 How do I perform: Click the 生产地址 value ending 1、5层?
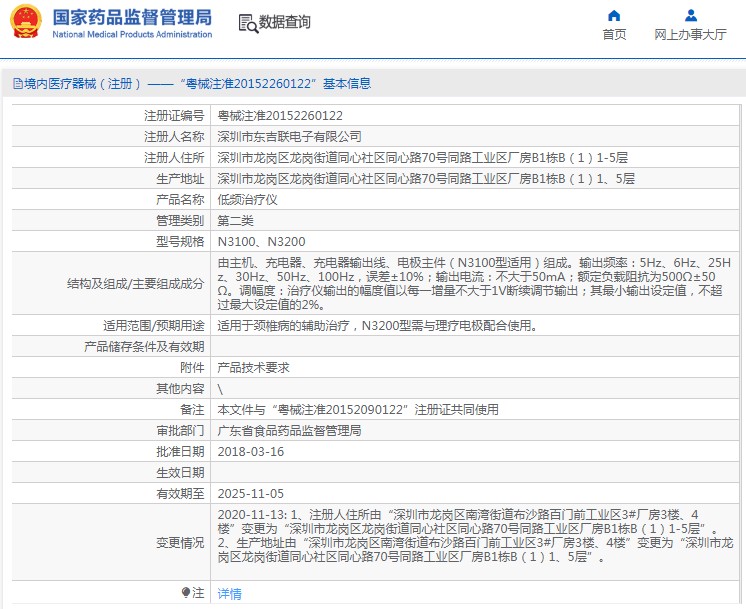[426, 178]
